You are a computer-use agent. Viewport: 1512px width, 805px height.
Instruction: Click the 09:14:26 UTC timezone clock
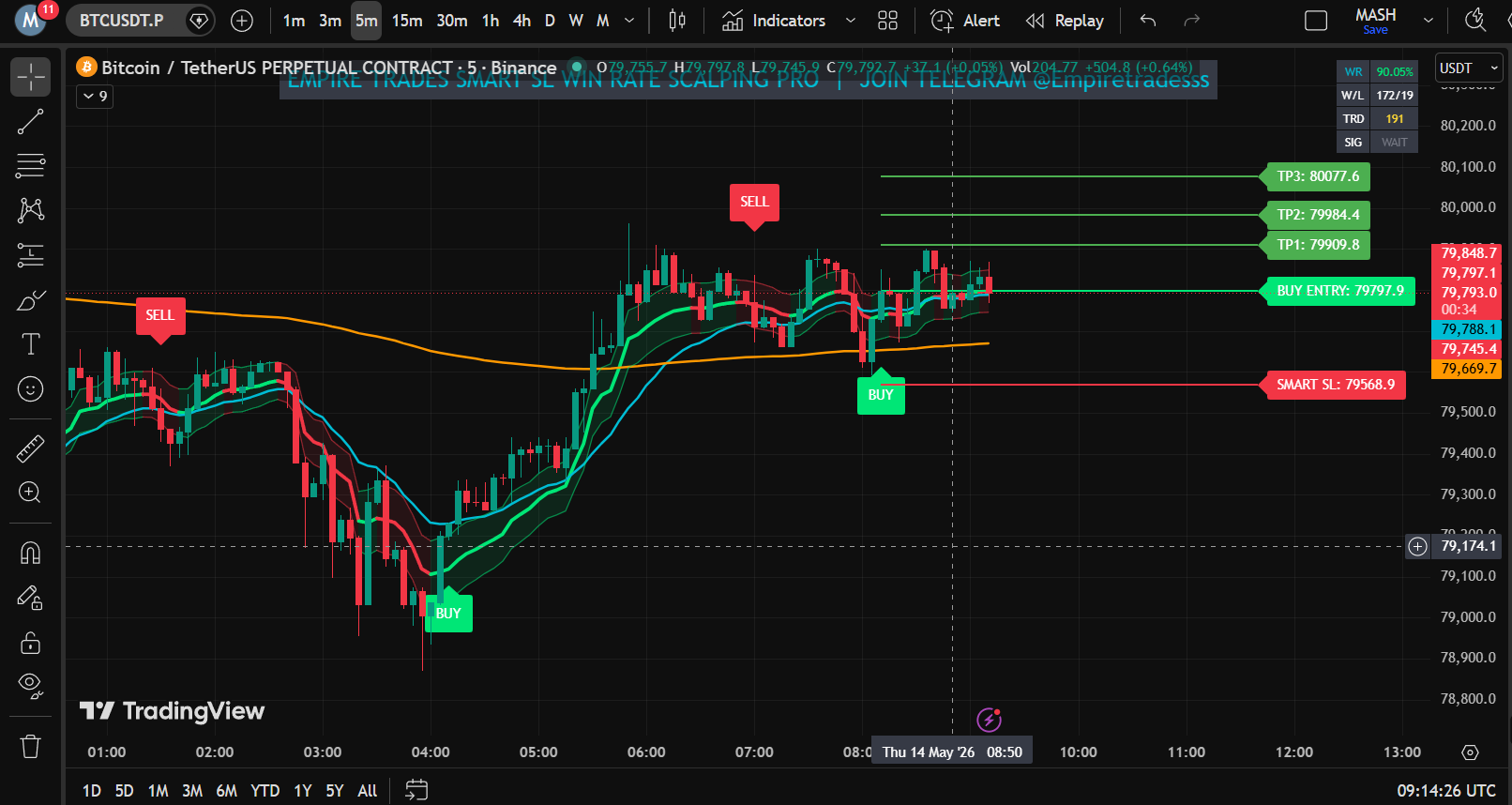tap(1446, 791)
